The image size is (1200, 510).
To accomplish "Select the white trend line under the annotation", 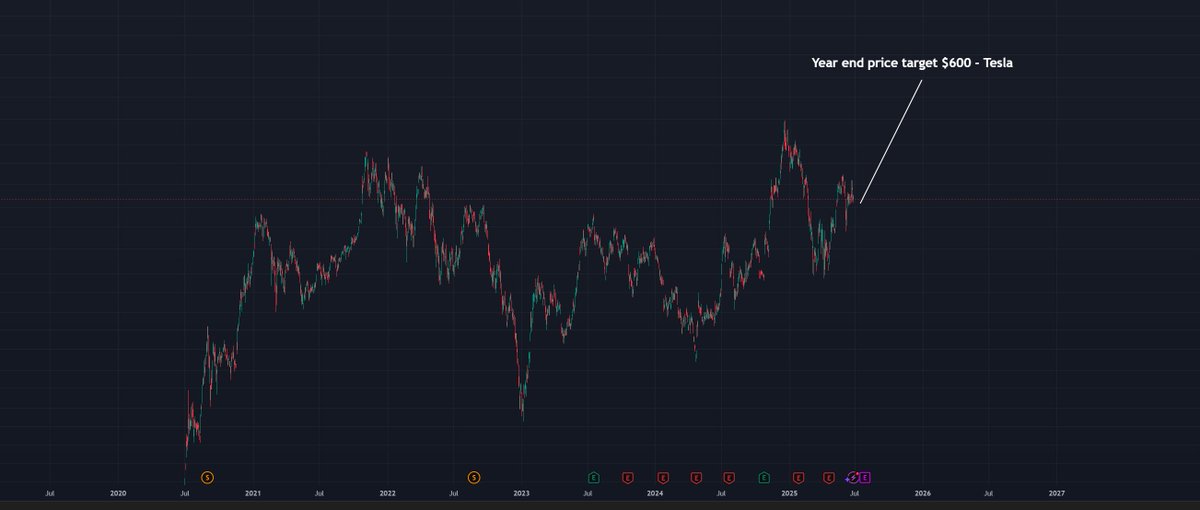I will click(890, 142).
